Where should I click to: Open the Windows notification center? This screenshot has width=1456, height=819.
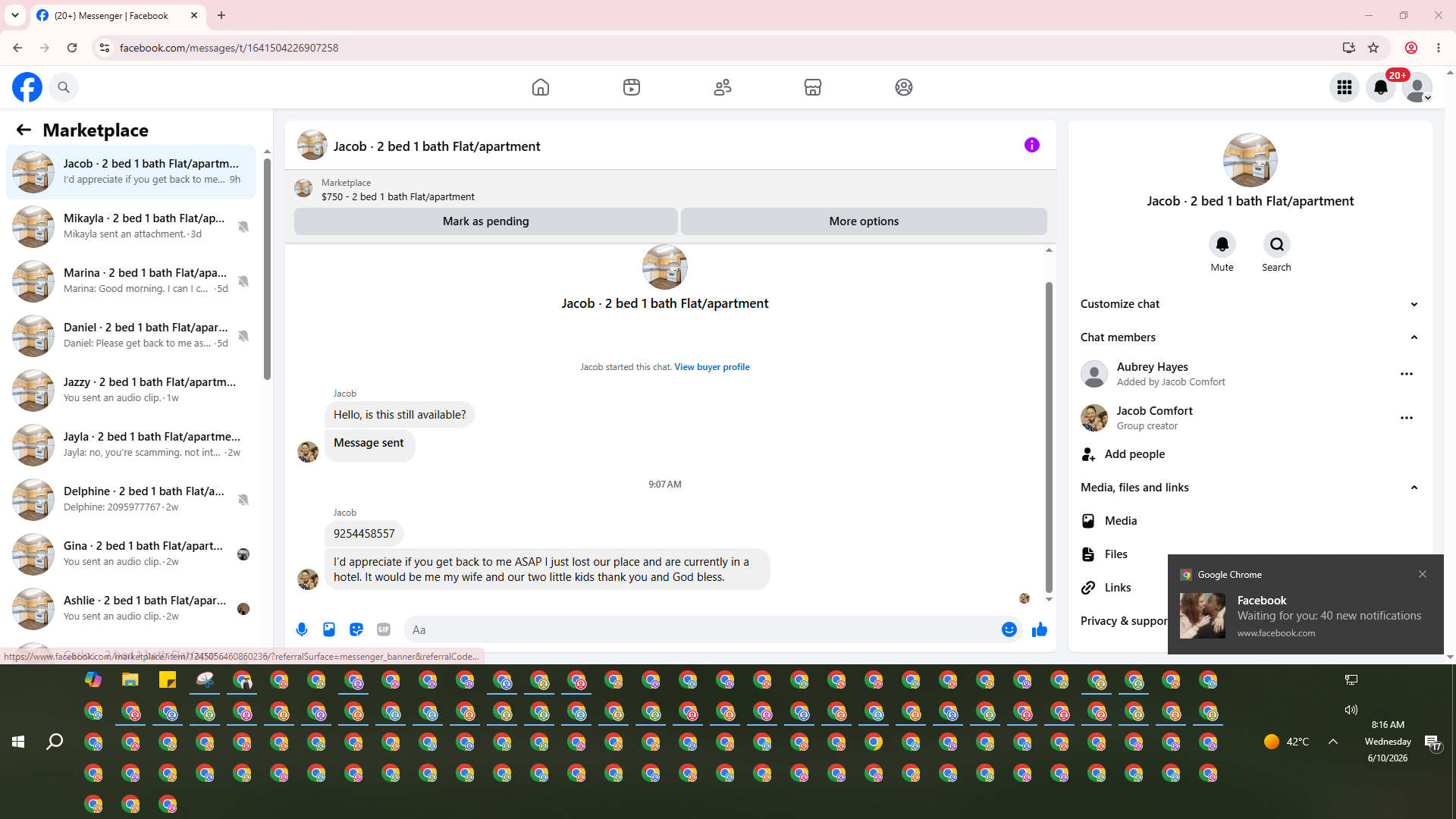[x=1432, y=742]
